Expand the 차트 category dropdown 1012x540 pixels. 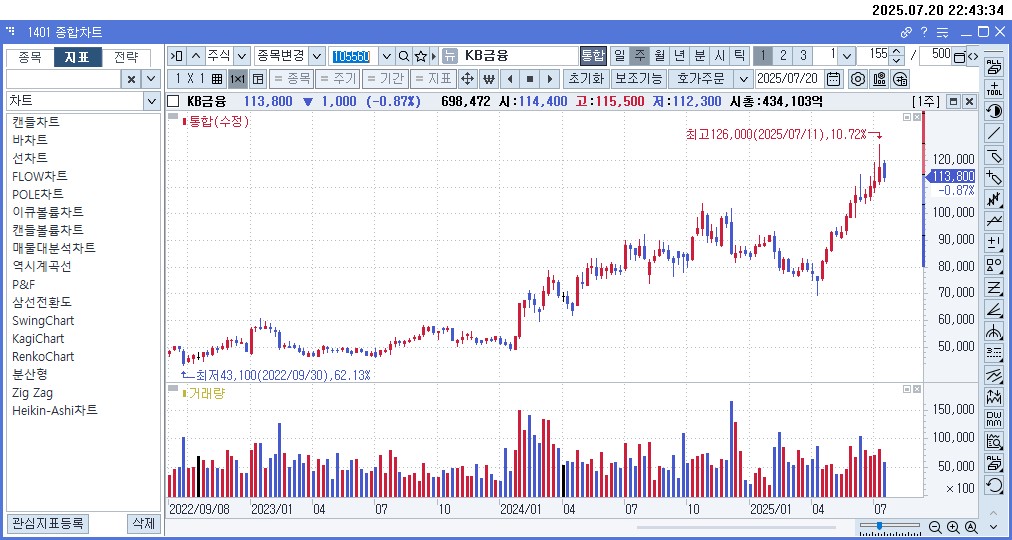coord(151,101)
